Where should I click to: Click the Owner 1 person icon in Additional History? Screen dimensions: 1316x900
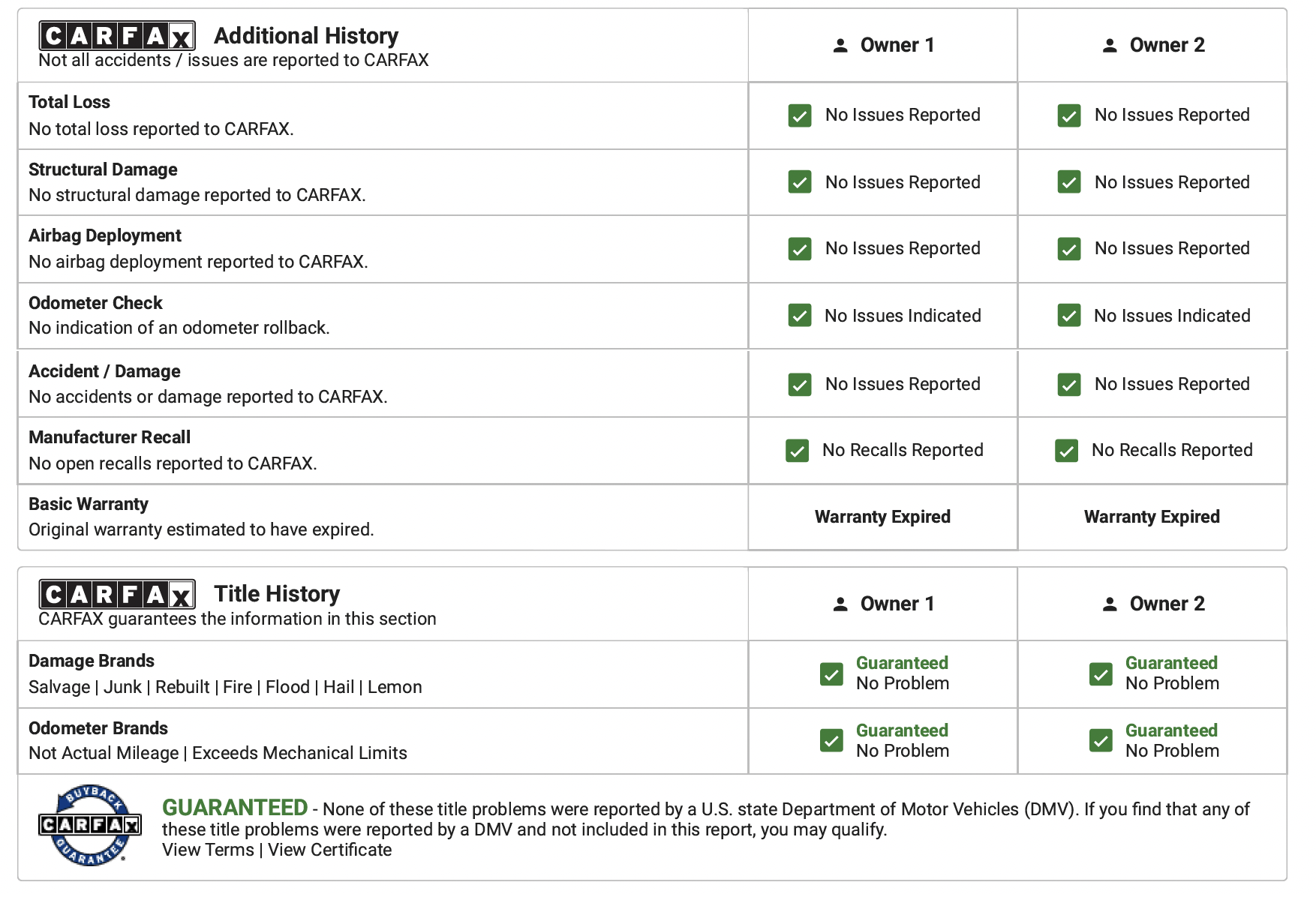click(x=840, y=46)
